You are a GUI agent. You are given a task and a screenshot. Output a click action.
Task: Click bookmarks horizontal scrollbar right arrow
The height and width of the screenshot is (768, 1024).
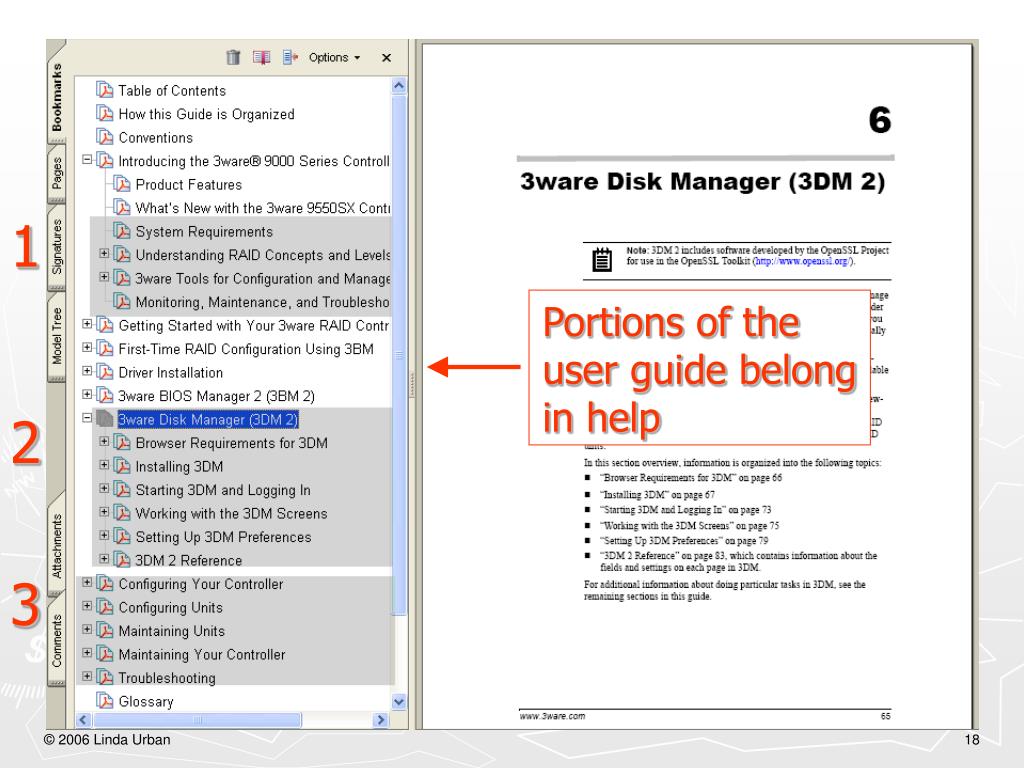[x=381, y=720]
